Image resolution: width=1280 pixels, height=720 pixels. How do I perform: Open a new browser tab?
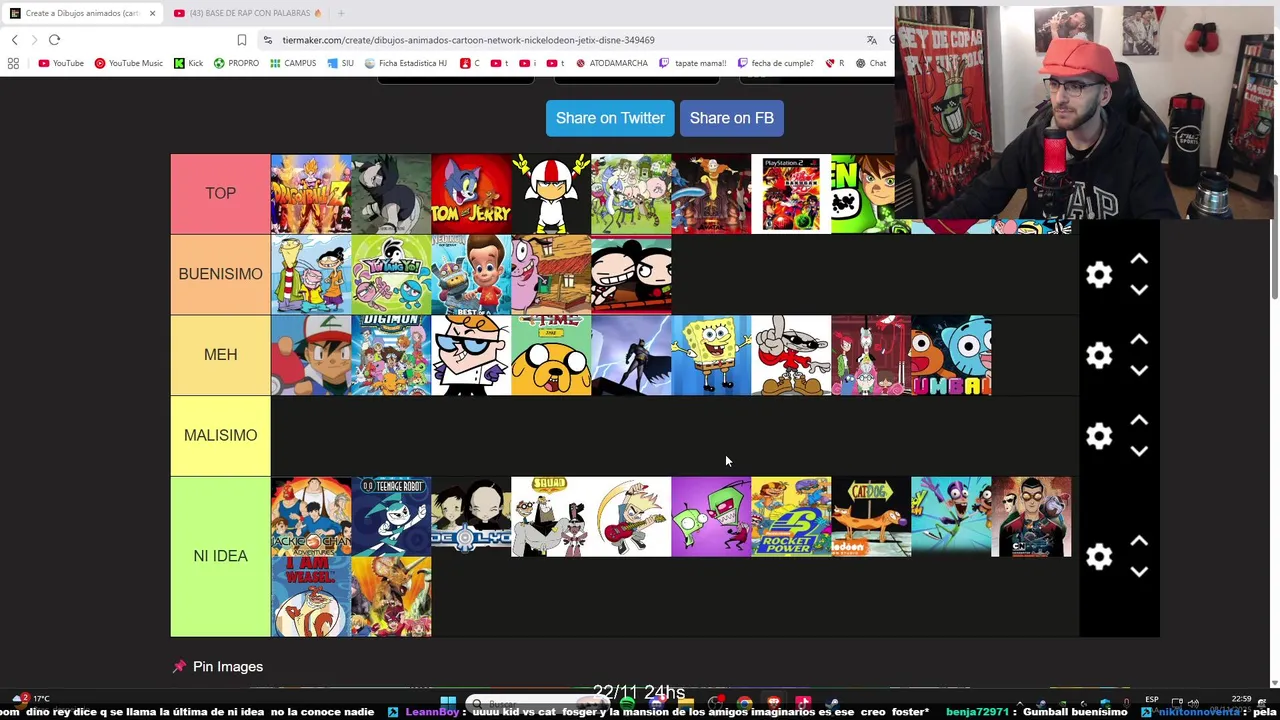tap(341, 13)
